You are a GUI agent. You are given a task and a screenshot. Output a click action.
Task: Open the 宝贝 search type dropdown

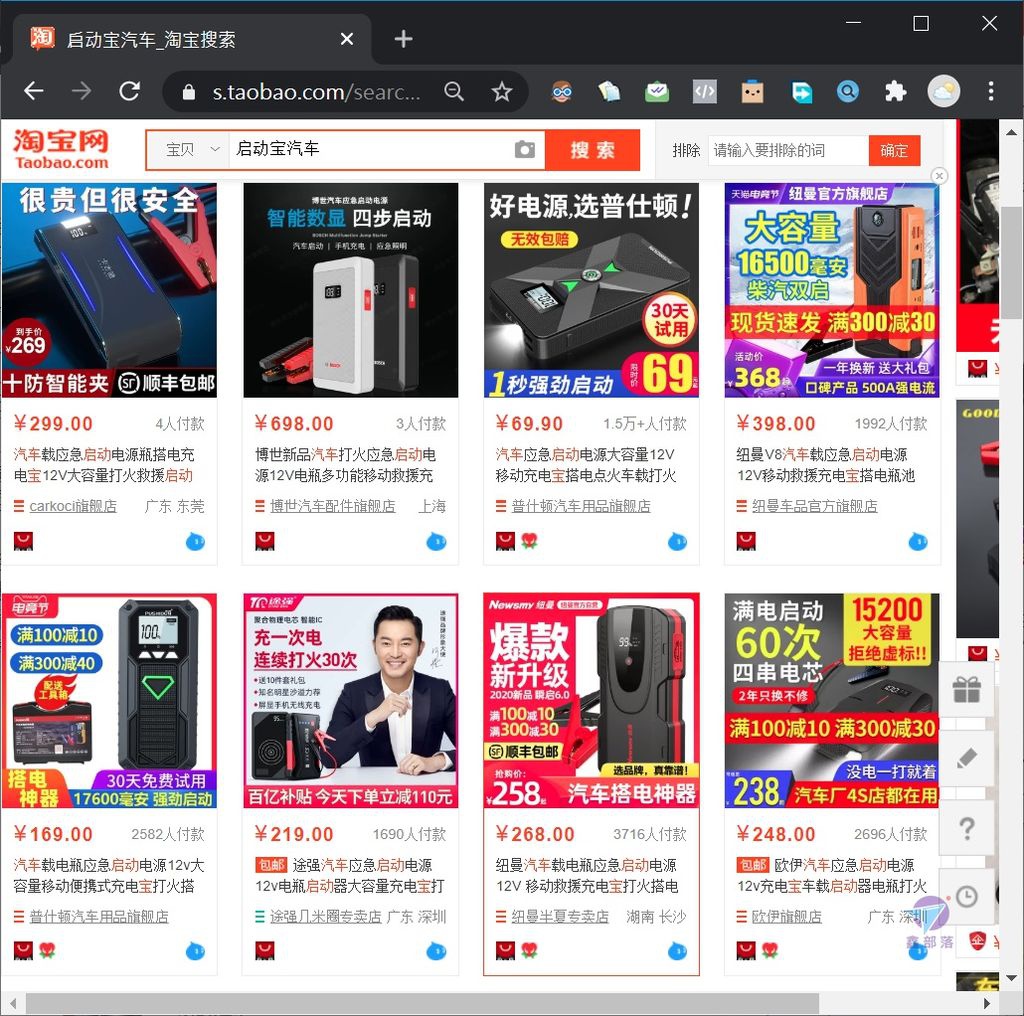click(191, 150)
